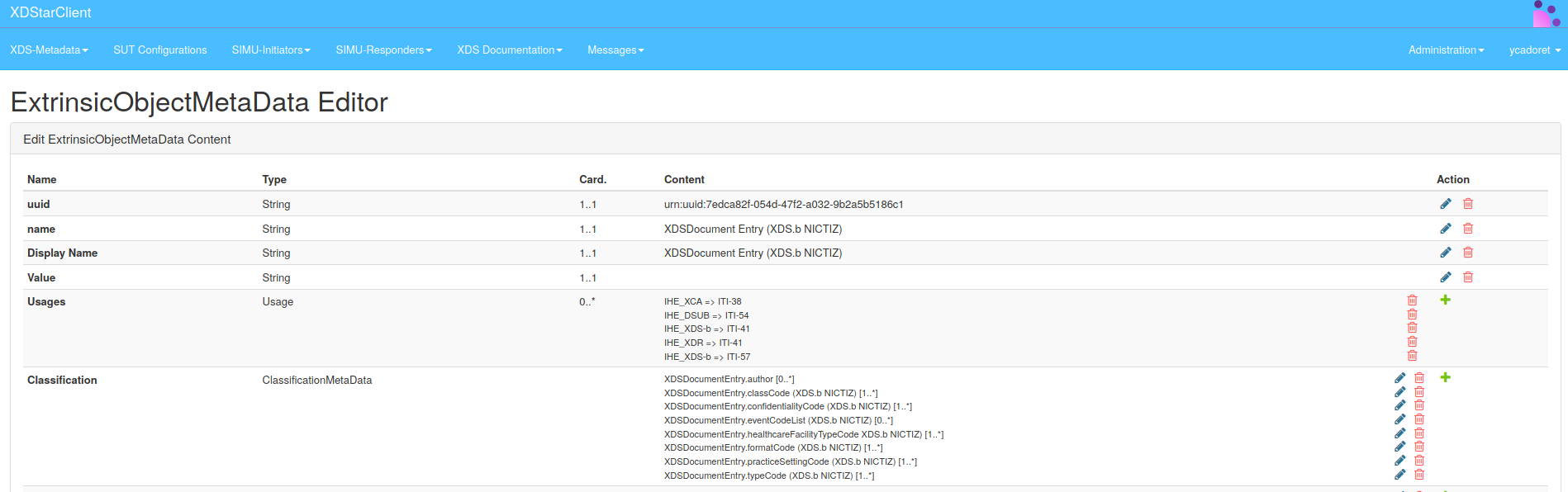Open the Messages menu
Screen dimensions: 1568x492
tap(615, 50)
